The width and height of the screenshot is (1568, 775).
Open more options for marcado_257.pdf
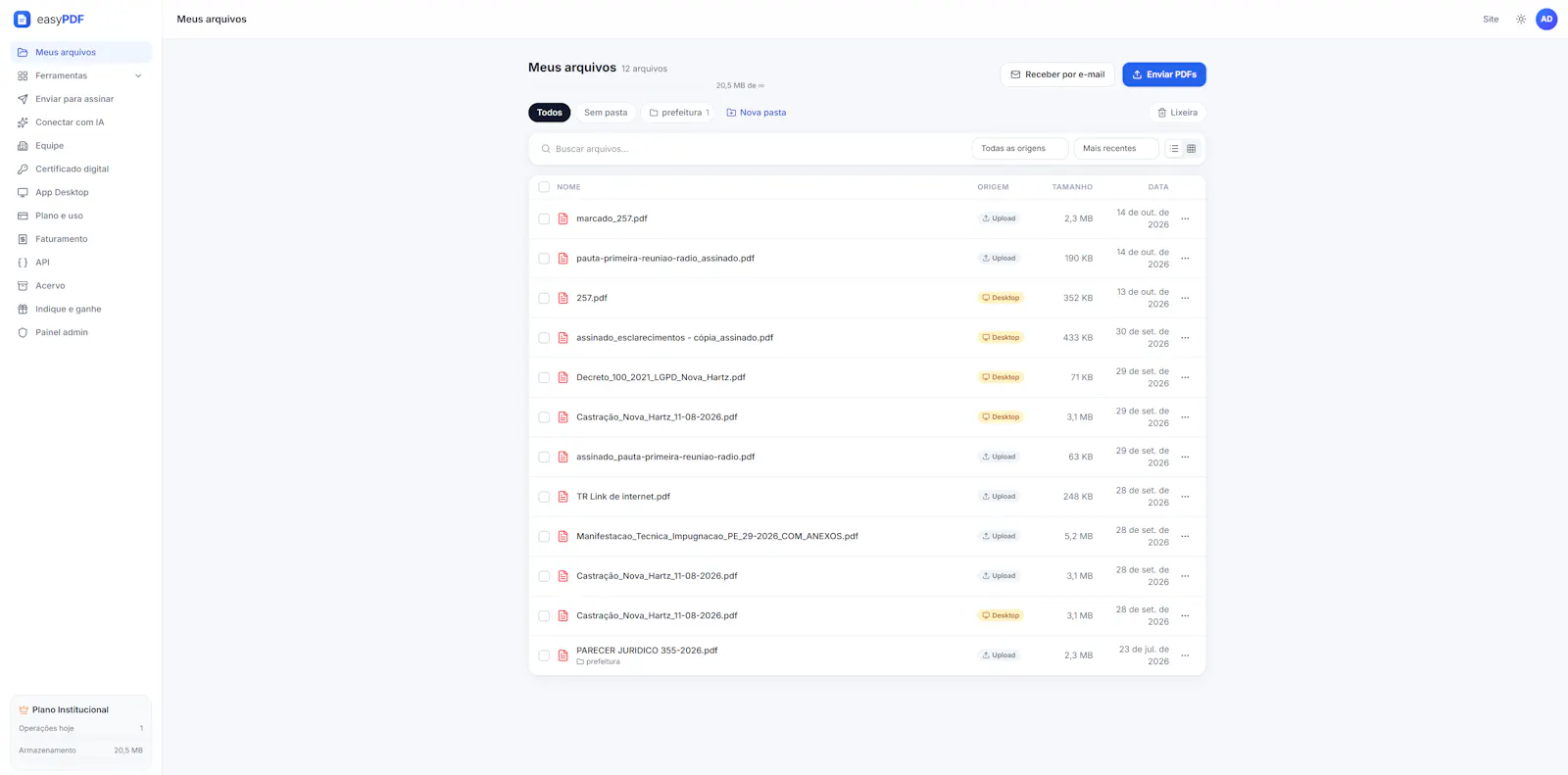[1185, 218]
